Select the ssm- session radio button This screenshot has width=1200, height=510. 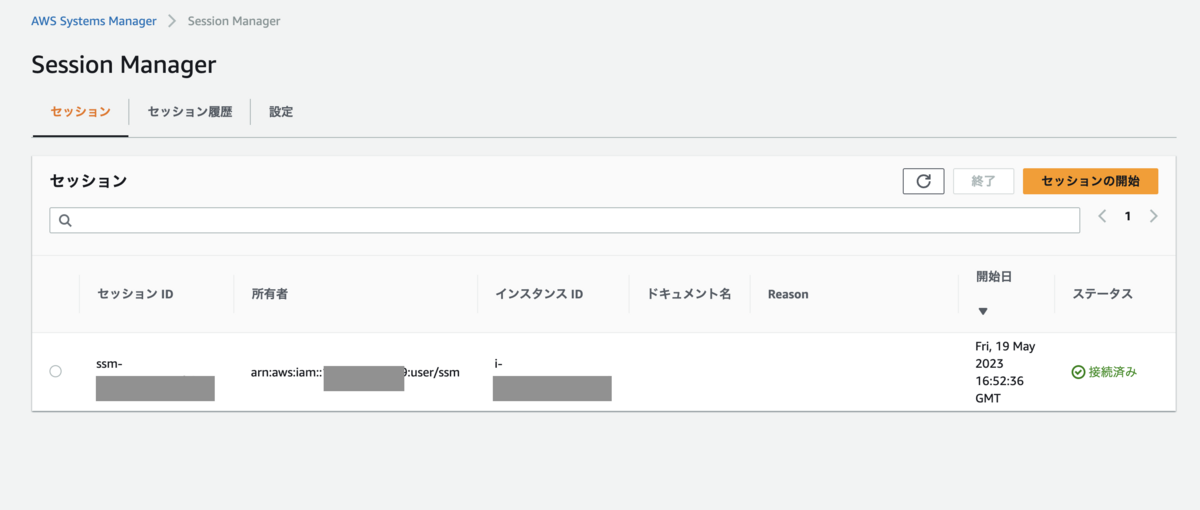55,371
